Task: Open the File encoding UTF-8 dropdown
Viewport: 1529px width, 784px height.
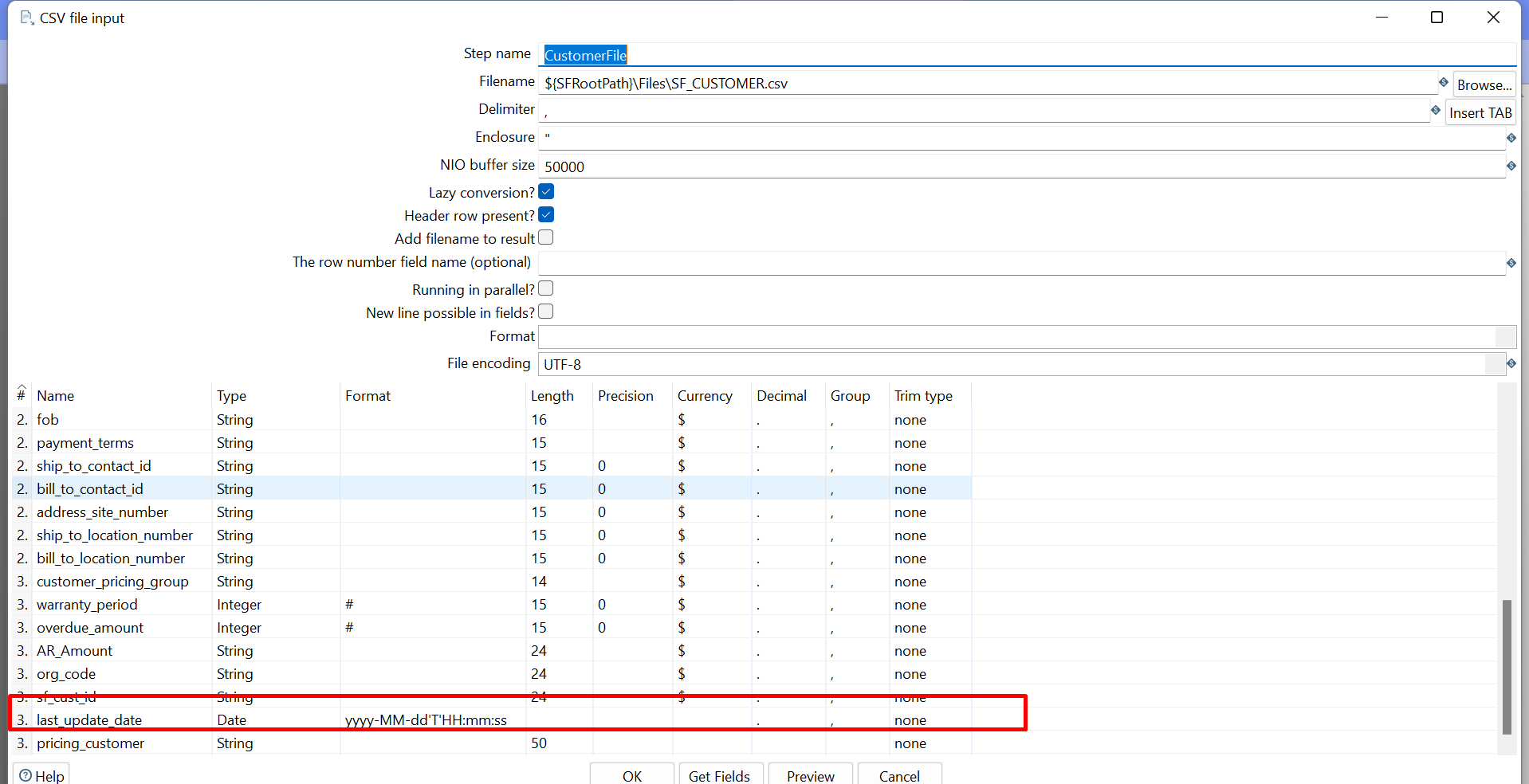Action: coord(1495,364)
